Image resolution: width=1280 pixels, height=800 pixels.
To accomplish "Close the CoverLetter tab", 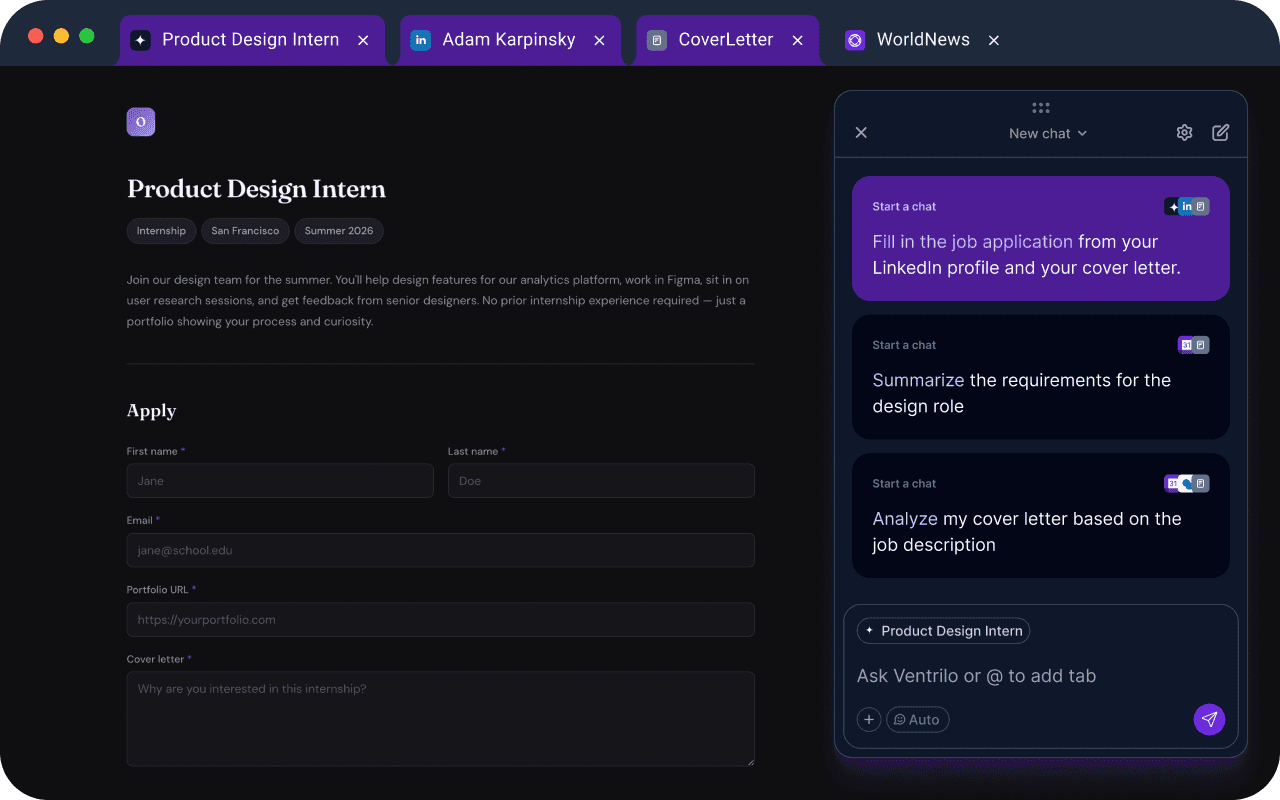I will tap(797, 40).
